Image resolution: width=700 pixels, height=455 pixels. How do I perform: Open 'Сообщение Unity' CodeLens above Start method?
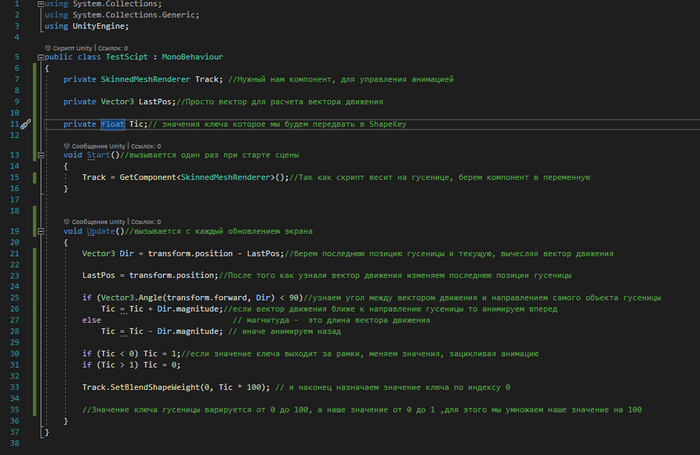(x=96, y=145)
